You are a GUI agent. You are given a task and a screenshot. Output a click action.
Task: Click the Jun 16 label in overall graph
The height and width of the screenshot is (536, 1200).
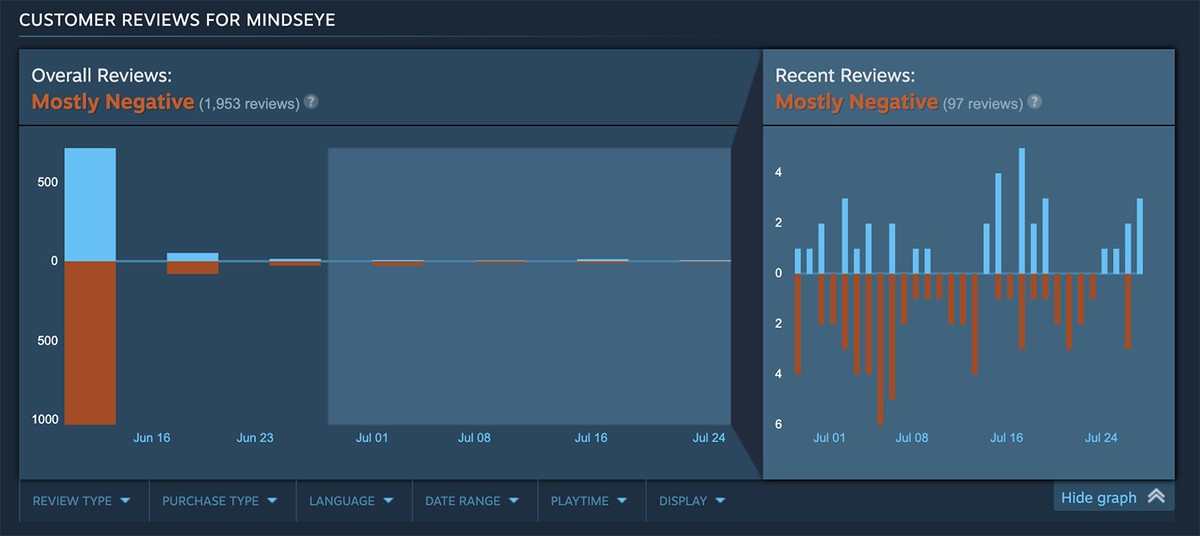(151, 438)
